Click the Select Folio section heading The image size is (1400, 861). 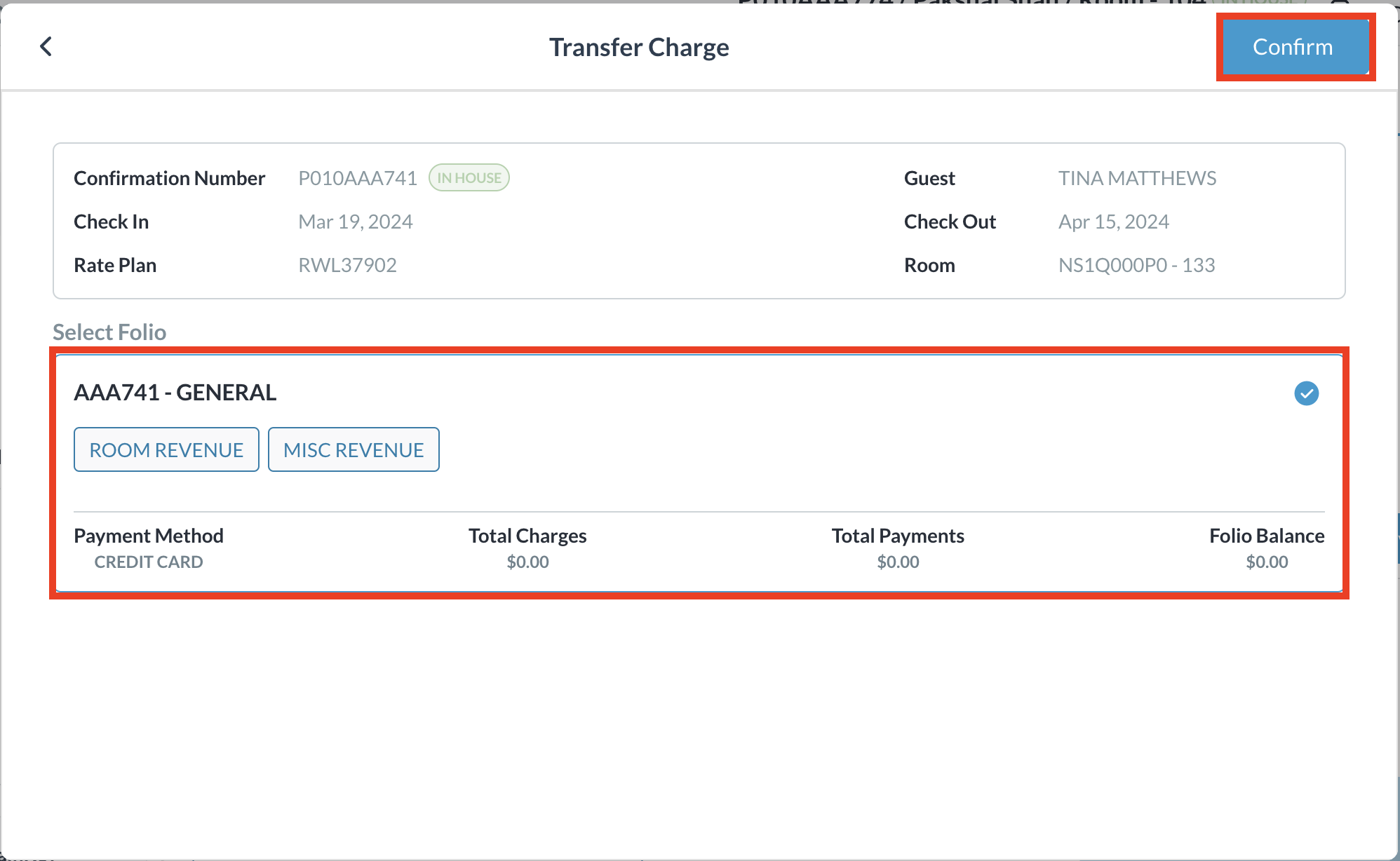pyautogui.click(x=109, y=332)
